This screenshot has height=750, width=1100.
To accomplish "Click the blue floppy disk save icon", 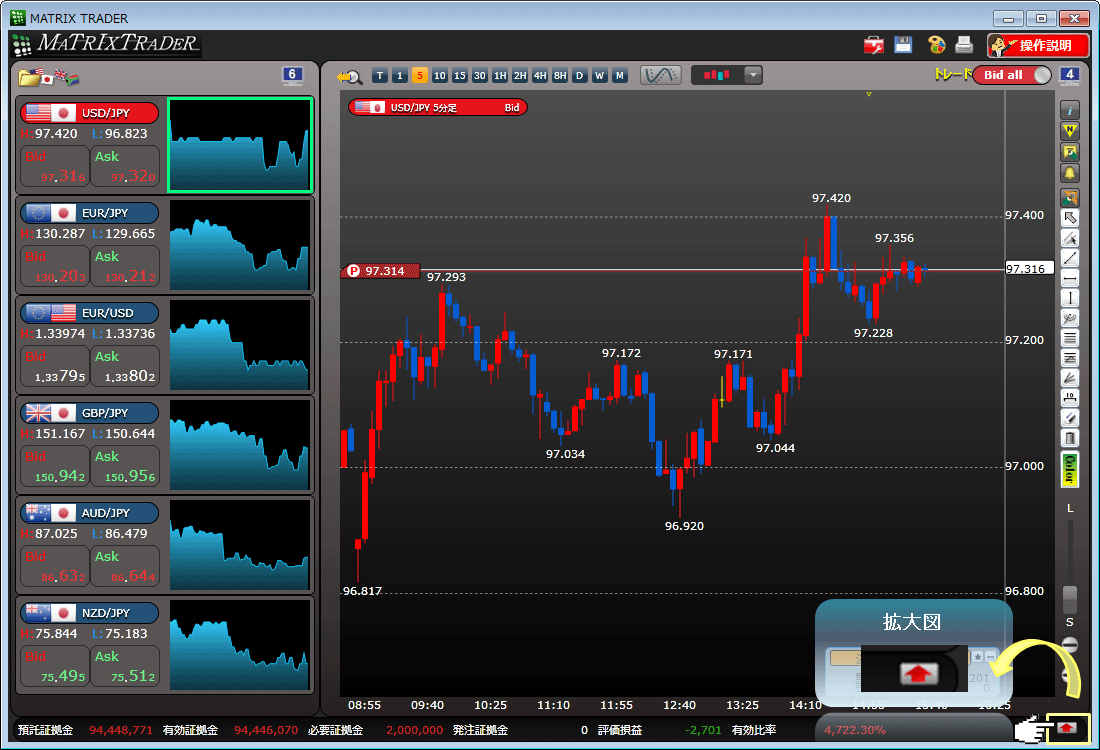I will click(x=903, y=45).
